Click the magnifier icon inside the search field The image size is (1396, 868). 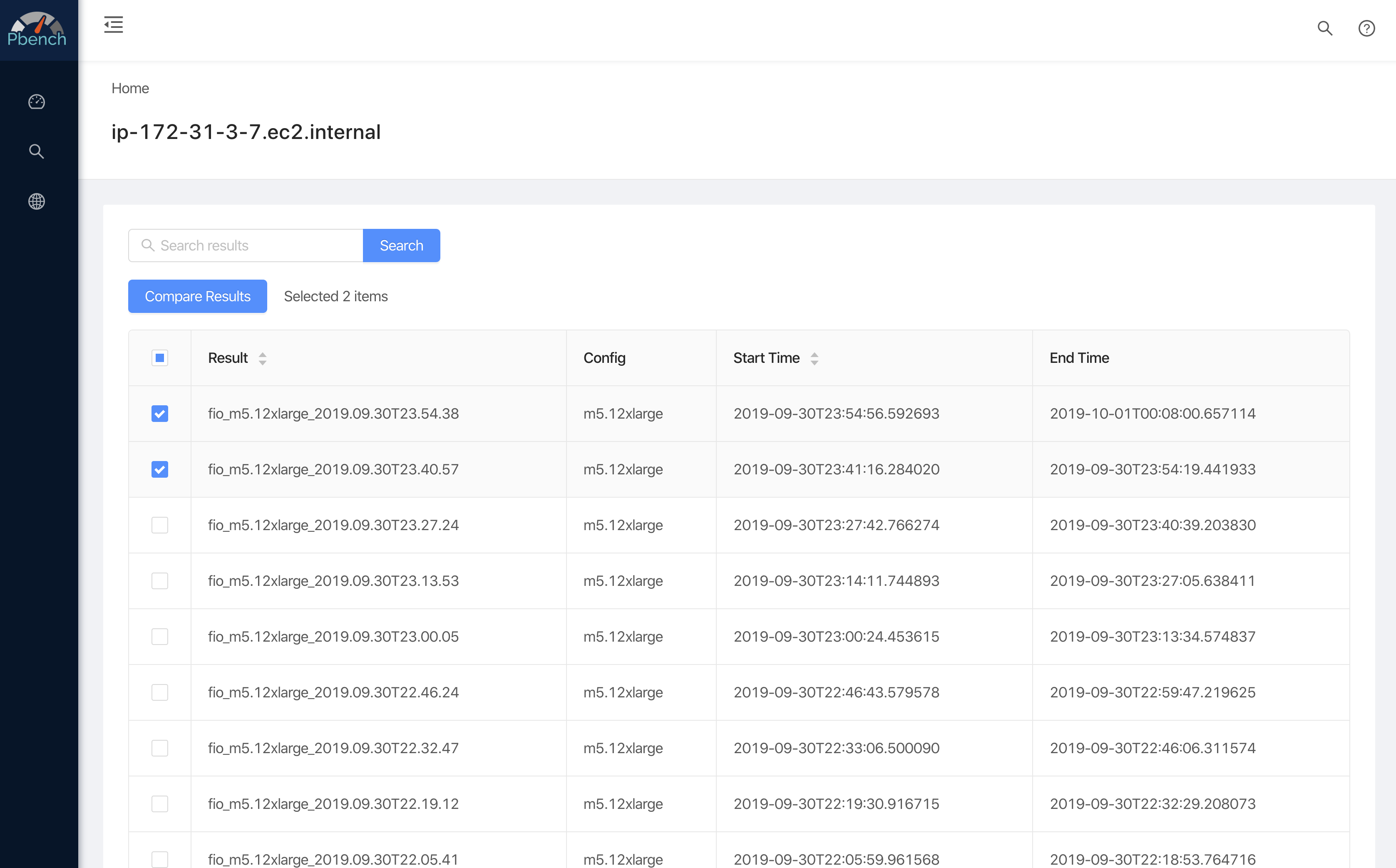click(x=149, y=245)
